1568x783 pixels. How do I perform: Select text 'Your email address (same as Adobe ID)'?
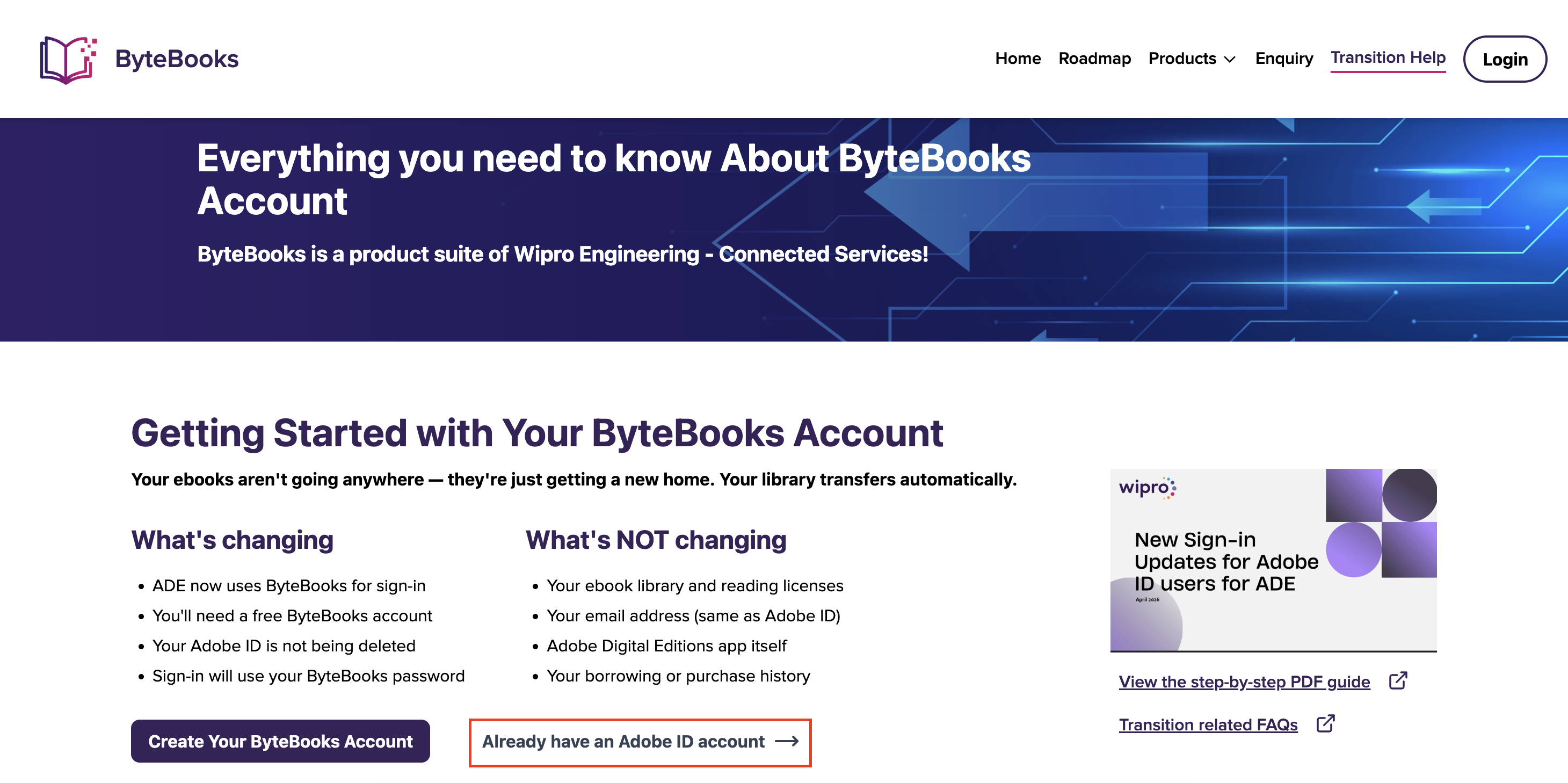click(693, 616)
